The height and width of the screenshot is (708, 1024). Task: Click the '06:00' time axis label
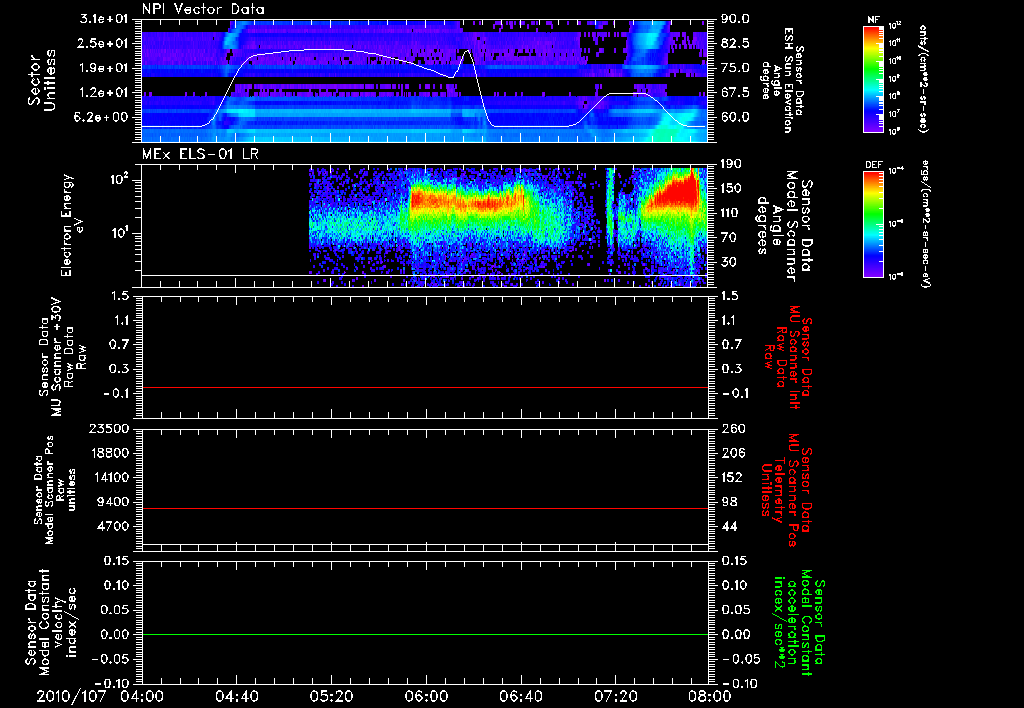[x=426, y=696]
